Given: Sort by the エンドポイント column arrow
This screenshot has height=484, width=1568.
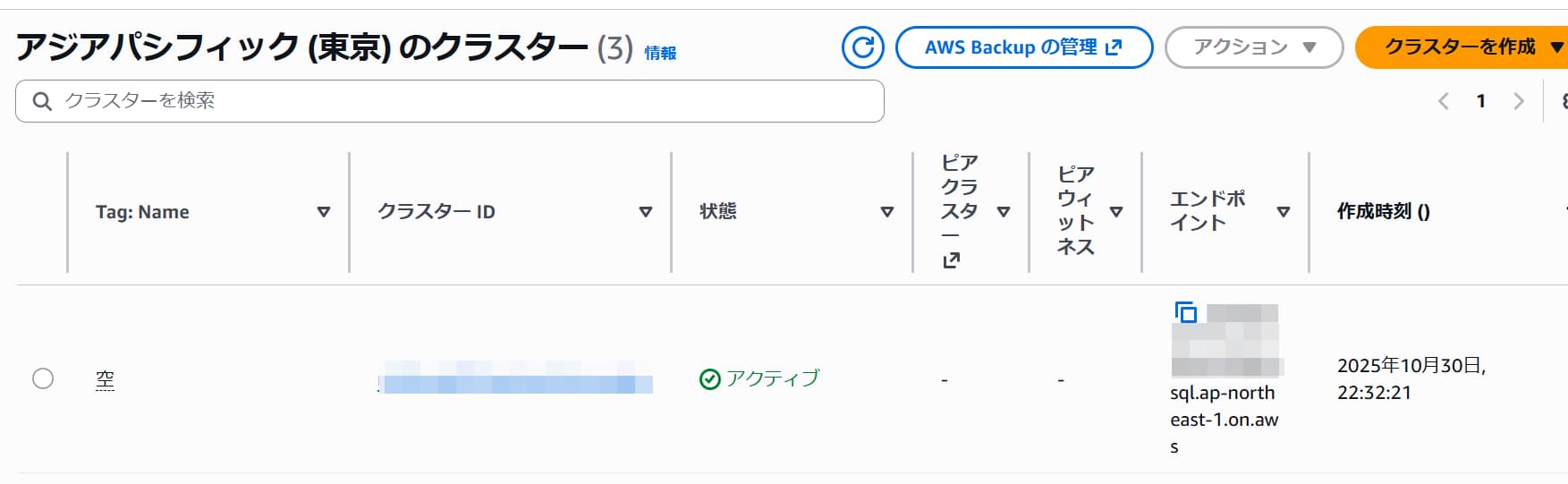Looking at the screenshot, I should point(1284,212).
